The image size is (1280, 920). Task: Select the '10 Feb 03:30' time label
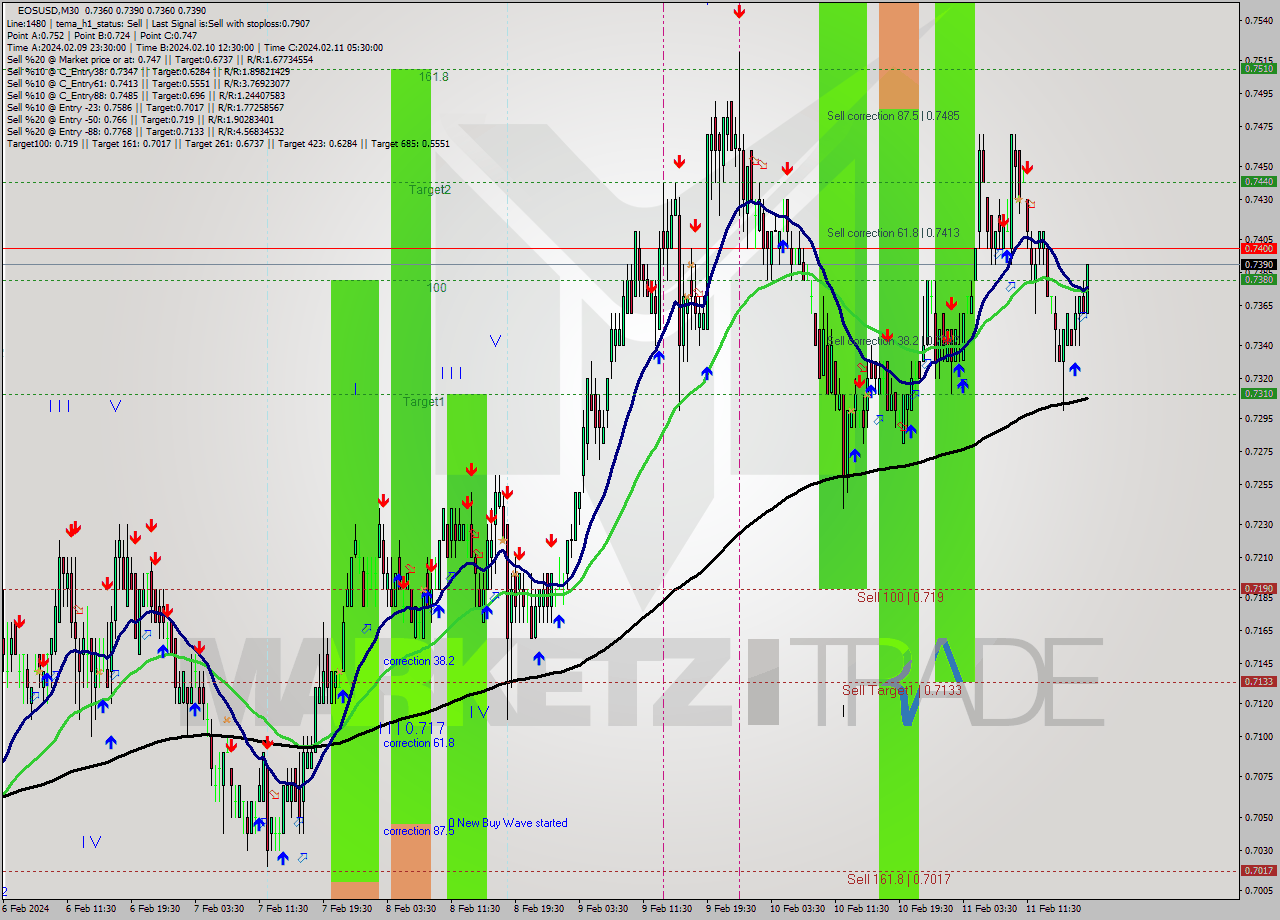coord(797,909)
